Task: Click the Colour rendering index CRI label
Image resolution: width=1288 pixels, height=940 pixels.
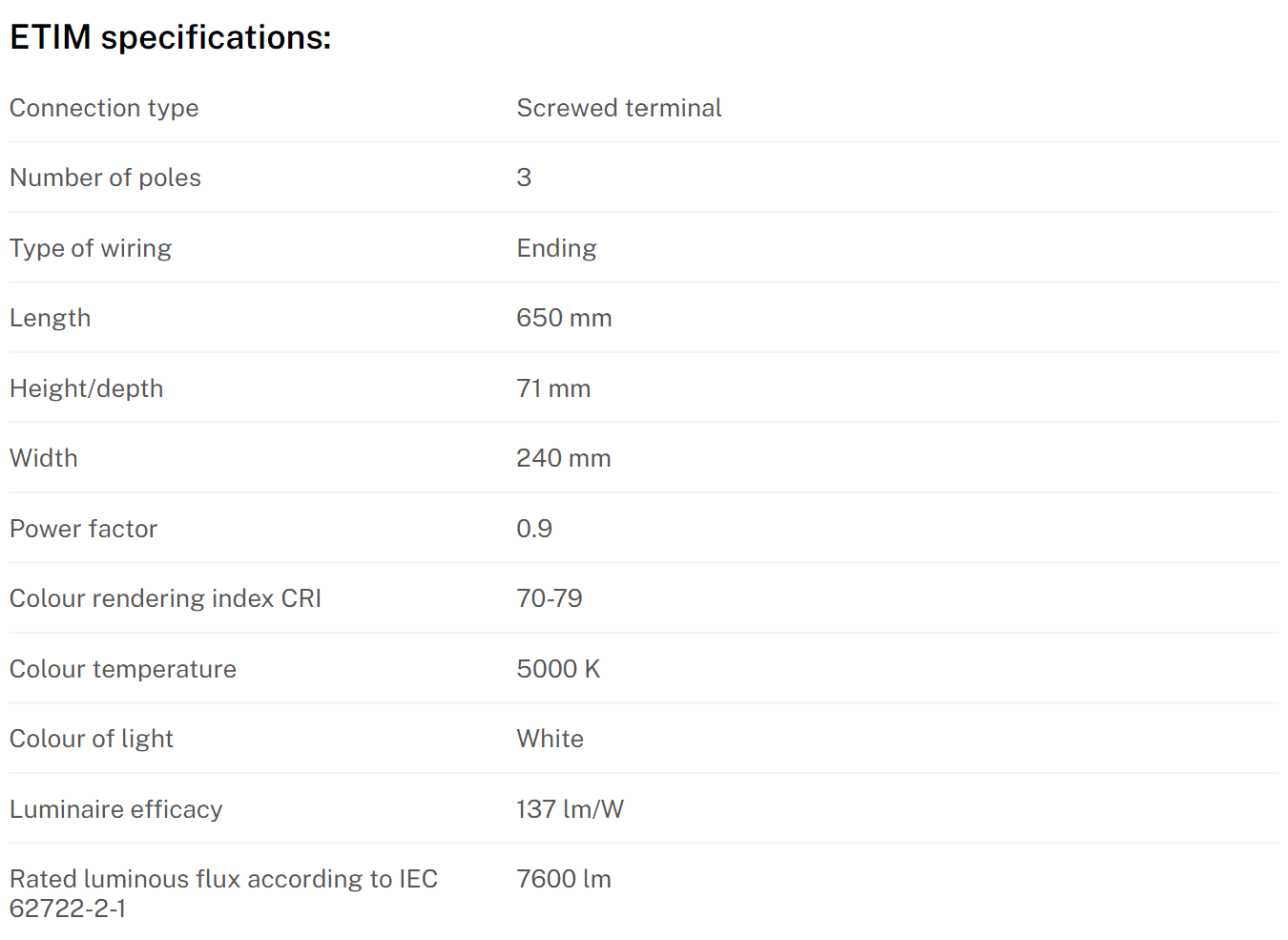Action: pyautogui.click(x=165, y=598)
